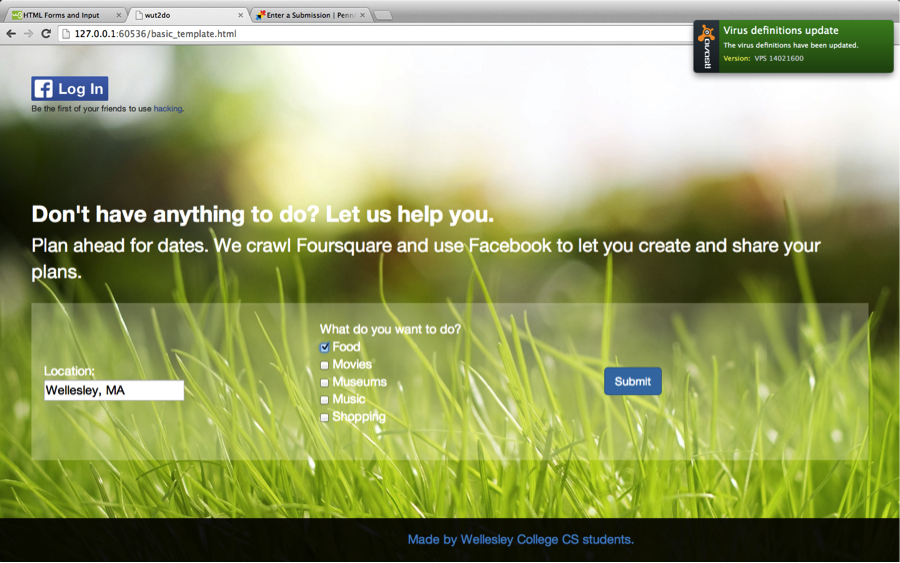Close the HTML Forms and Input tab

pyautogui.click(x=119, y=15)
